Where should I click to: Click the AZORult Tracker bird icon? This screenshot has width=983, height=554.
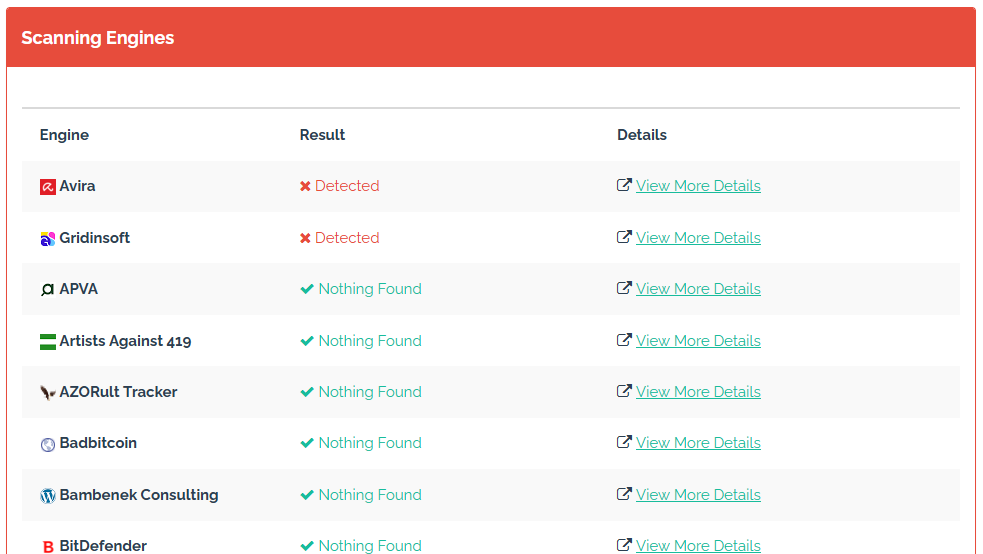[48, 393]
